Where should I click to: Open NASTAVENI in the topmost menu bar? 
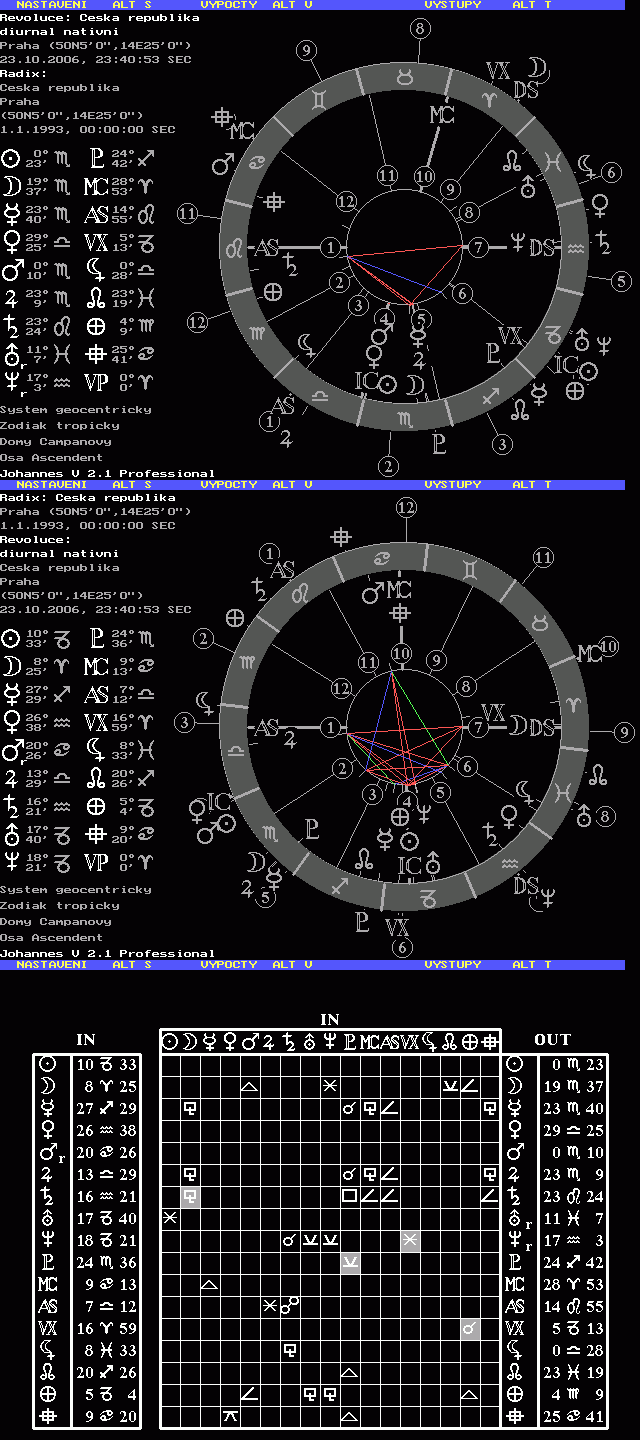coord(48,5)
